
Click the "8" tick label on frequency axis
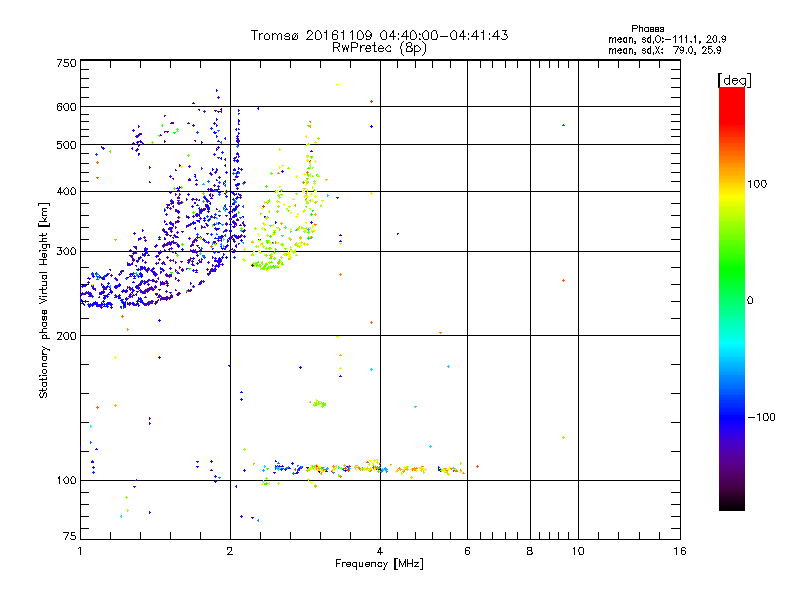530,551
